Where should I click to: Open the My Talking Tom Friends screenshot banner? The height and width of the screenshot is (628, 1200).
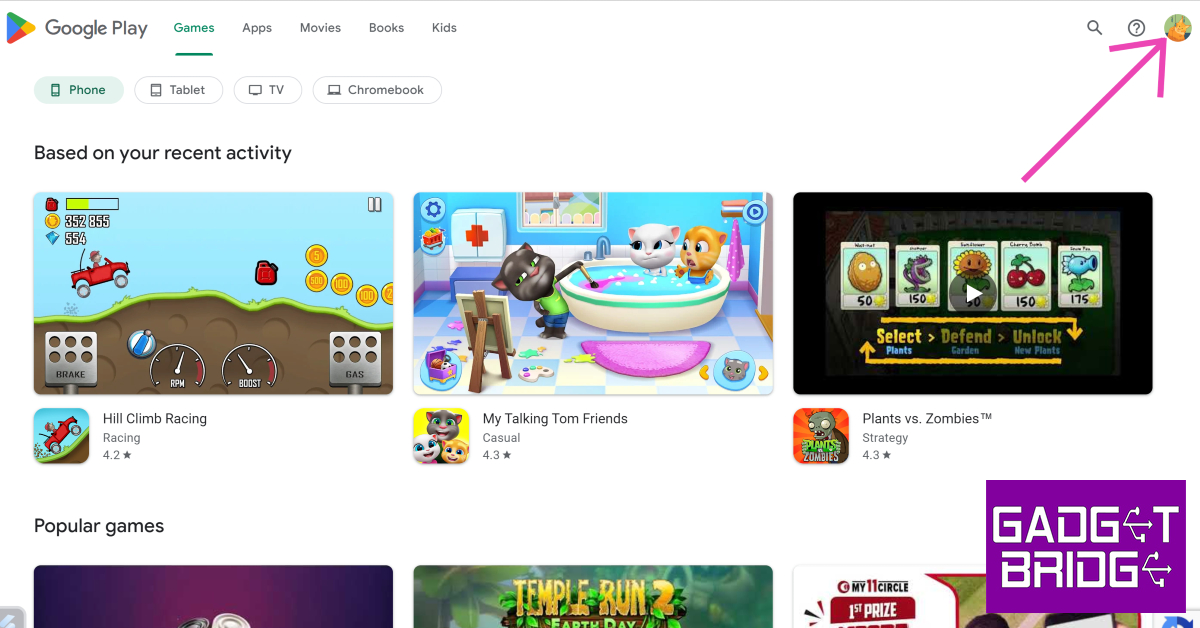[593, 293]
